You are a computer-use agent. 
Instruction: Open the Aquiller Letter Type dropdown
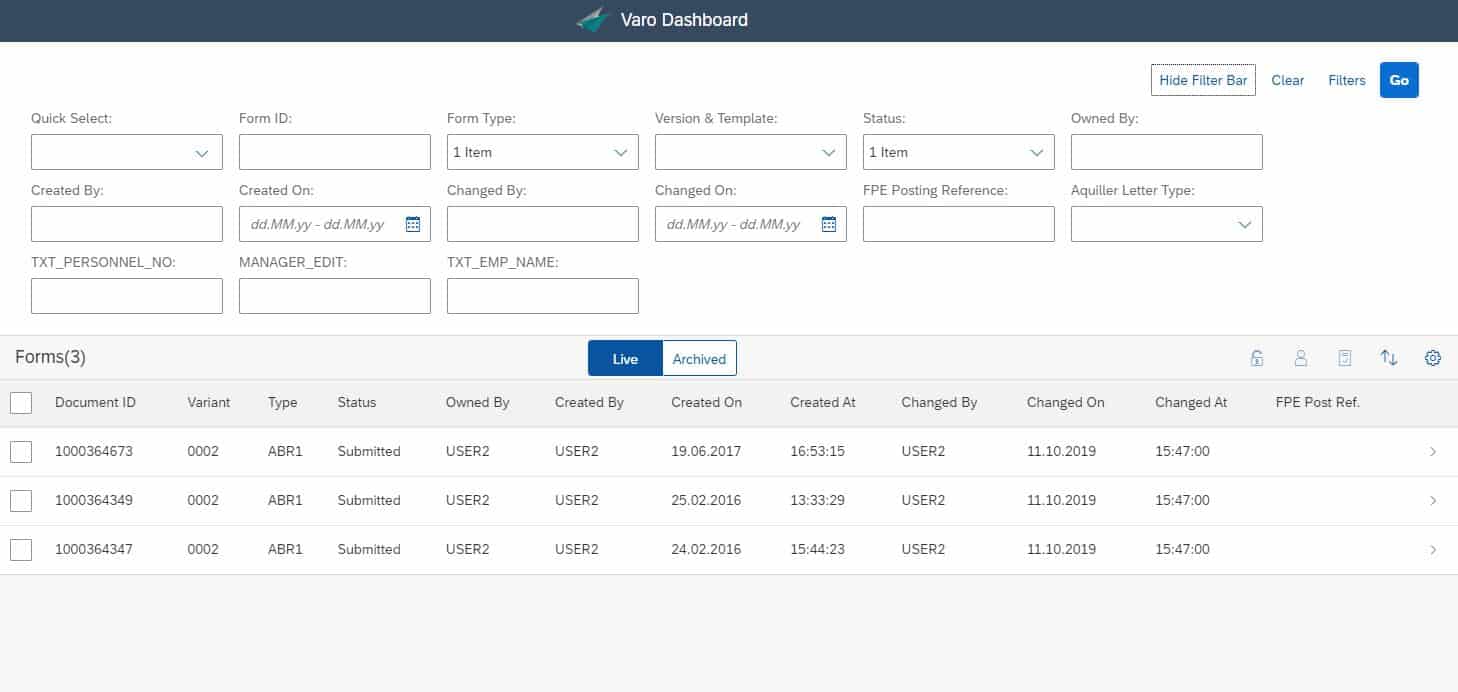pos(1245,224)
